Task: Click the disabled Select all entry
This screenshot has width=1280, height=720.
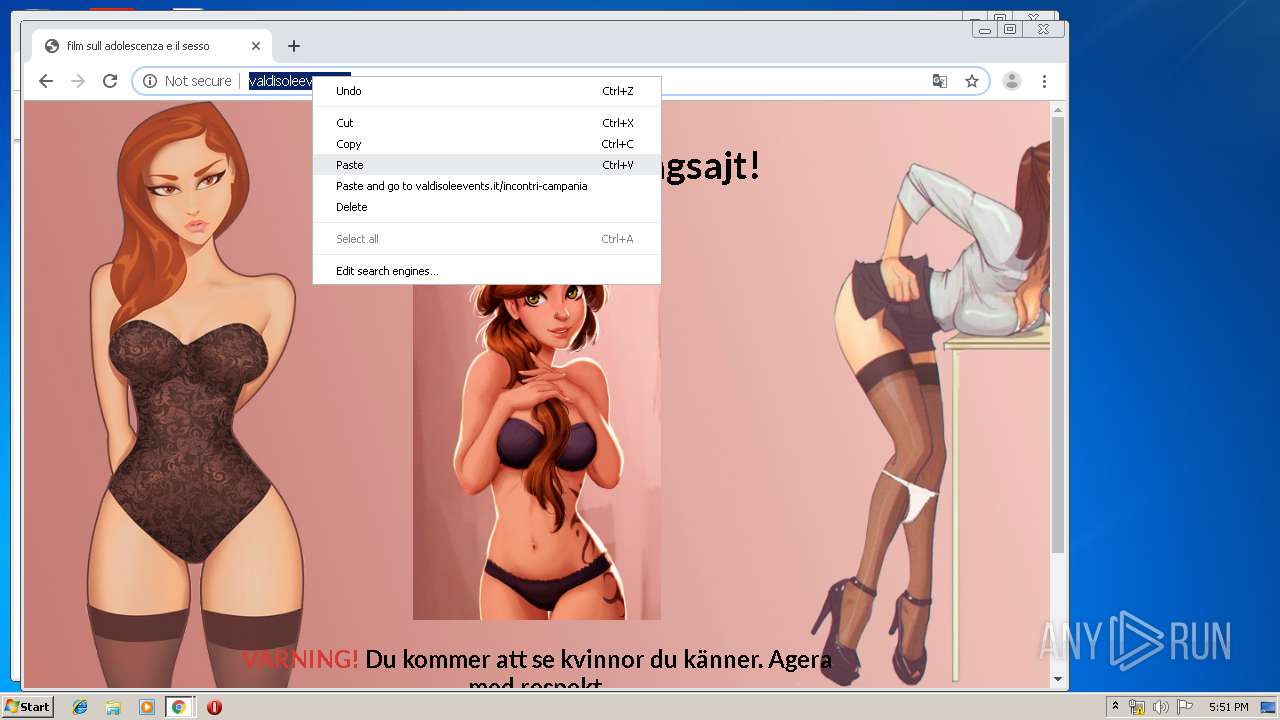Action: [486, 239]
